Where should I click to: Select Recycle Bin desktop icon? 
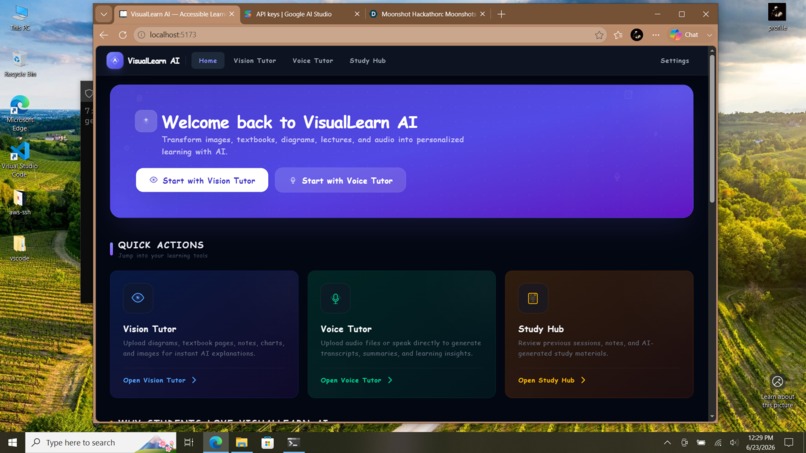click(x=20, y=64)
